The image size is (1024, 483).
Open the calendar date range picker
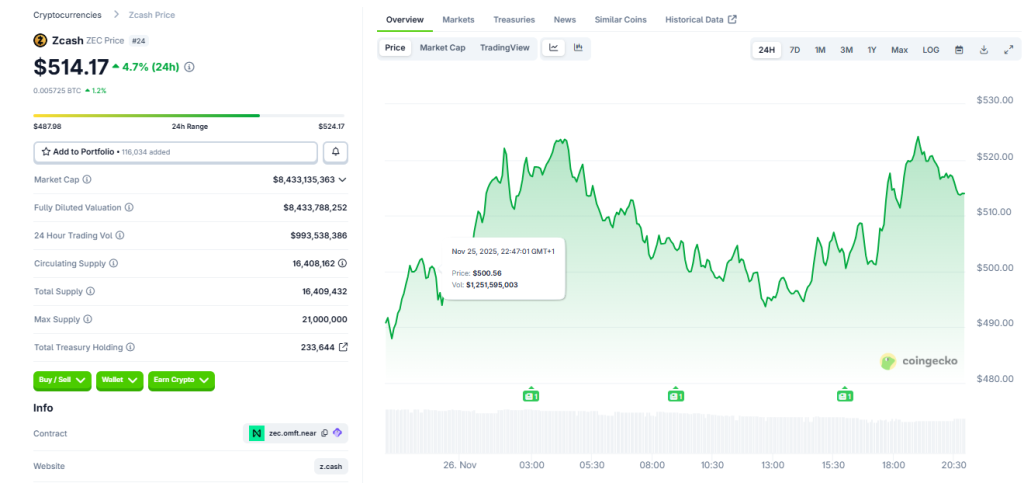coord(959,50)
